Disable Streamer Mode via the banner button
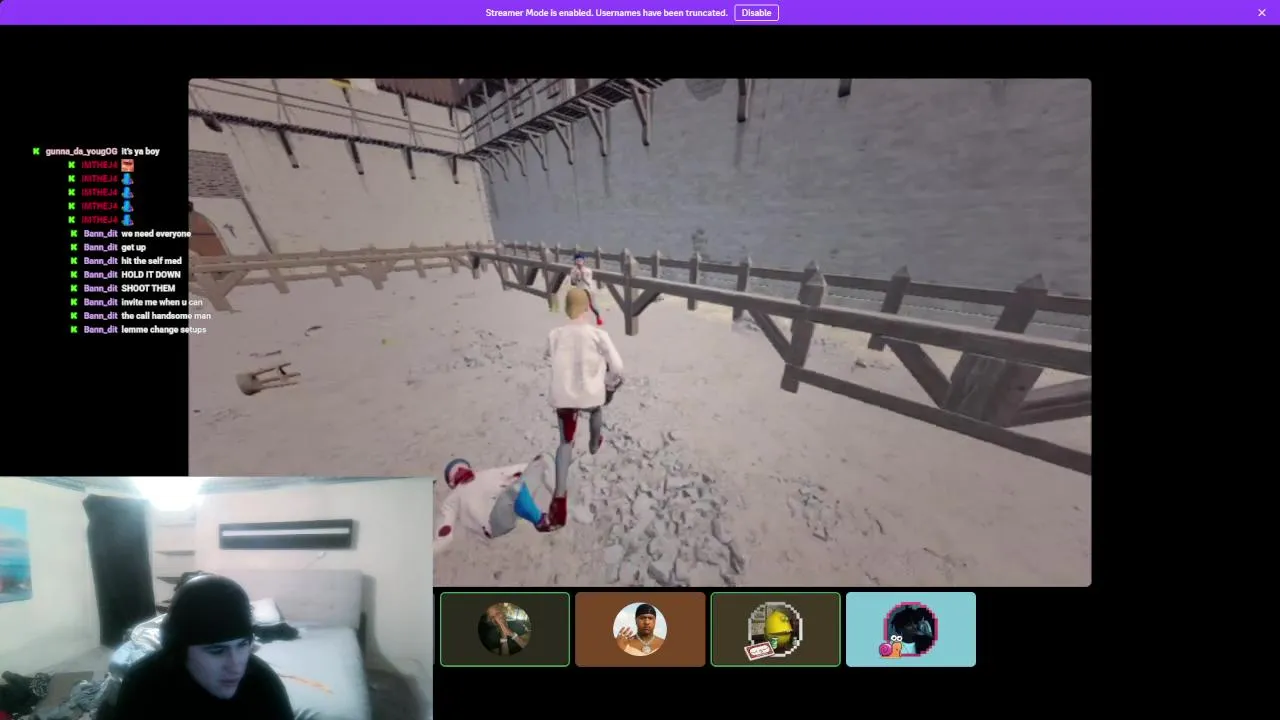This screenshot has height=720, width=1280. (756, 13)
